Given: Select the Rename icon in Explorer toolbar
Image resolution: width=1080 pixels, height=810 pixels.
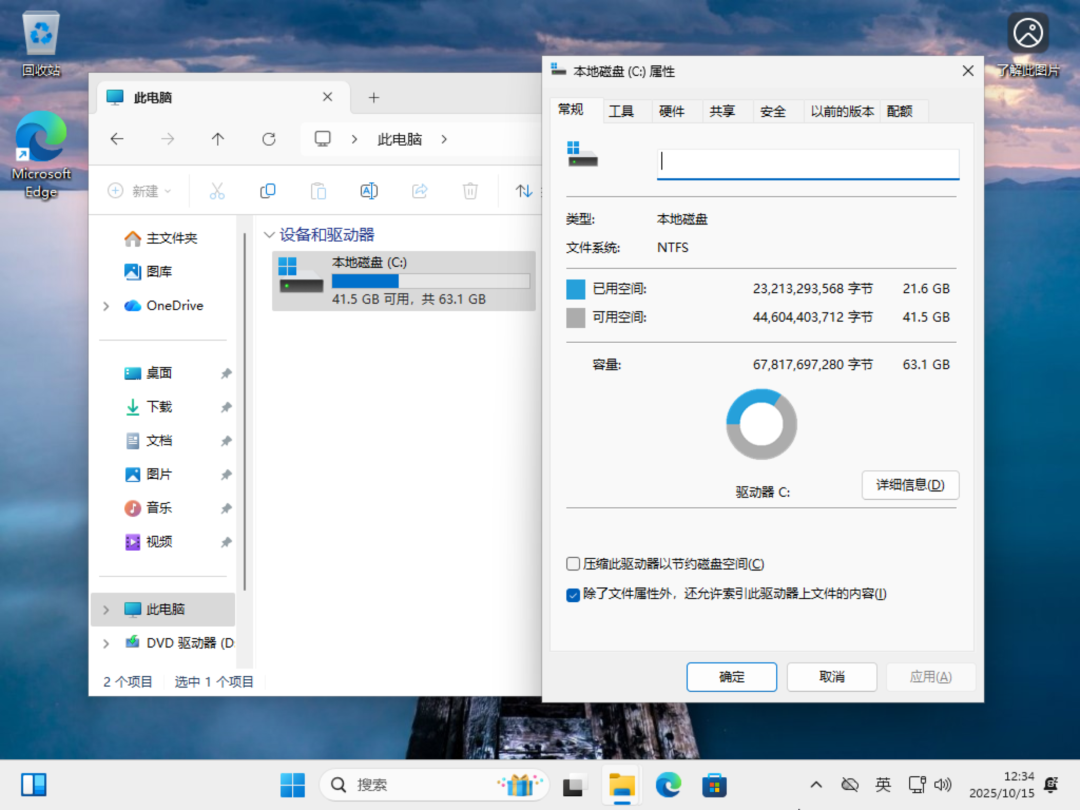Looking at the screenshot, I should (369, 190).
